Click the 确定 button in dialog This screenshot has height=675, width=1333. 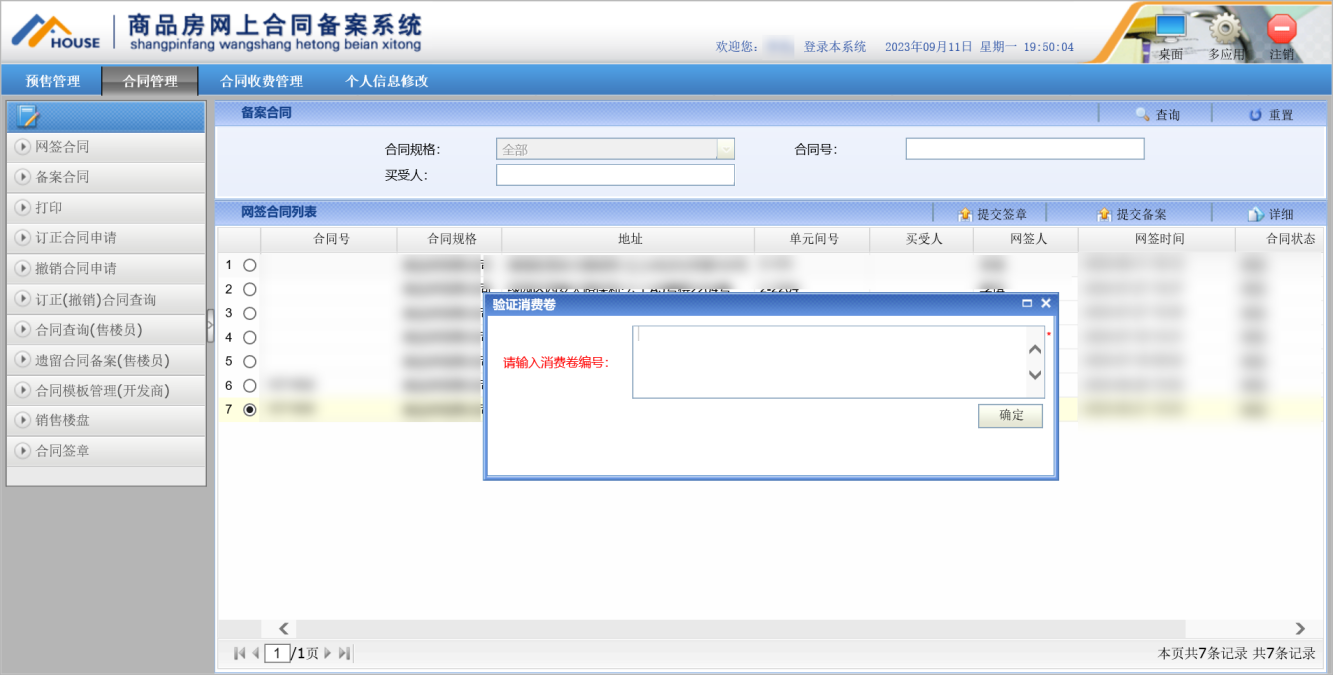point(1010,415)
